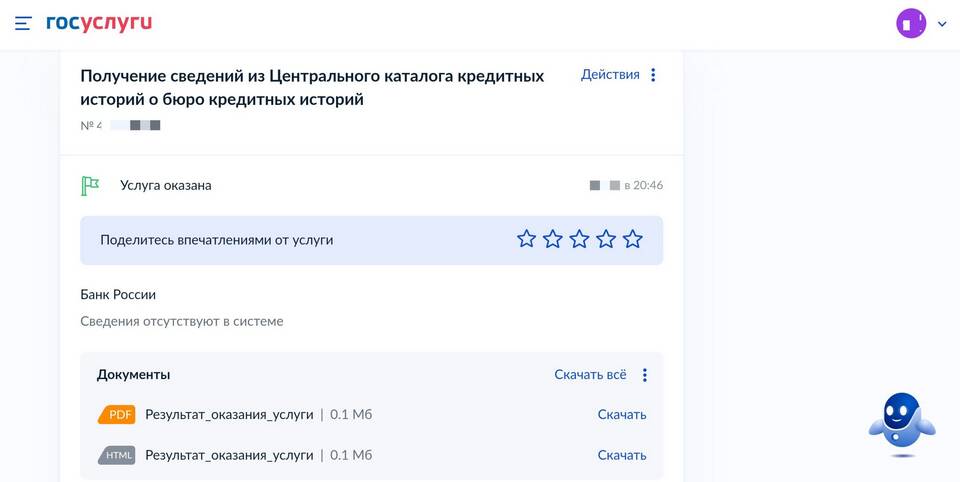Click the PDF file type badge
This screenshot has height=482, width=960.
(117, 415)
